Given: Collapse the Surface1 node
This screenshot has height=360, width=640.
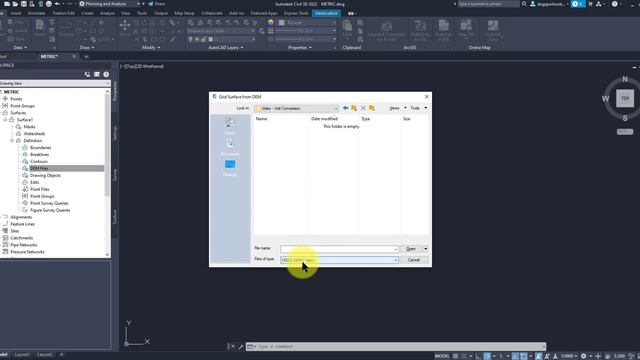Looking at the screenshot, I should click(5, 120).
